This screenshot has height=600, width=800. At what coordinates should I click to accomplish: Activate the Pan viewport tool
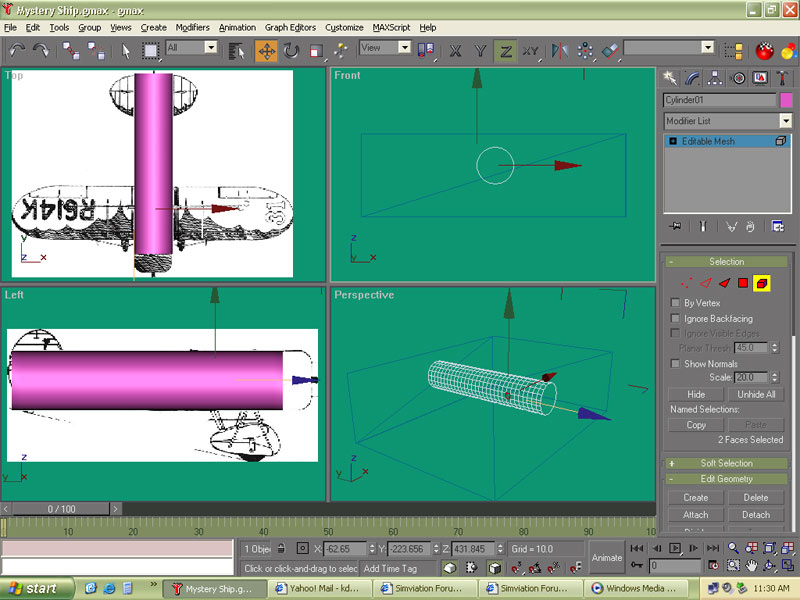click(x=751, y=566)
